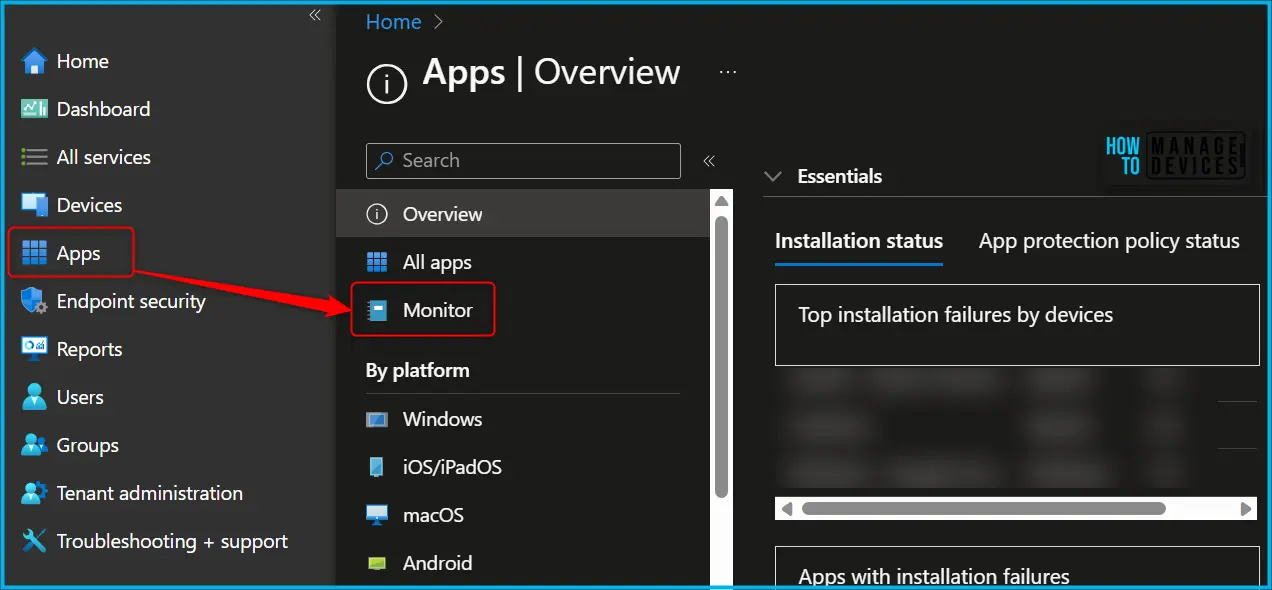1272x590 pixels.
Task: Click the Home breadcrumb link
Action: (394, 22)
